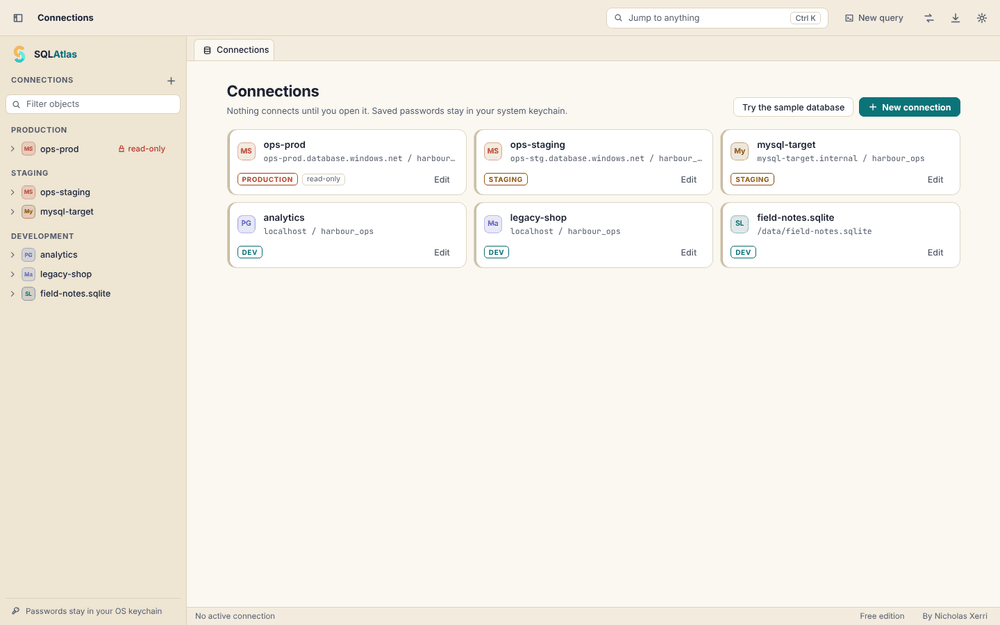The width and height of the screenshot is (1000, 625).
Task: Expand the field-notes.sqlite tree node
Action: tap(13, 293)
